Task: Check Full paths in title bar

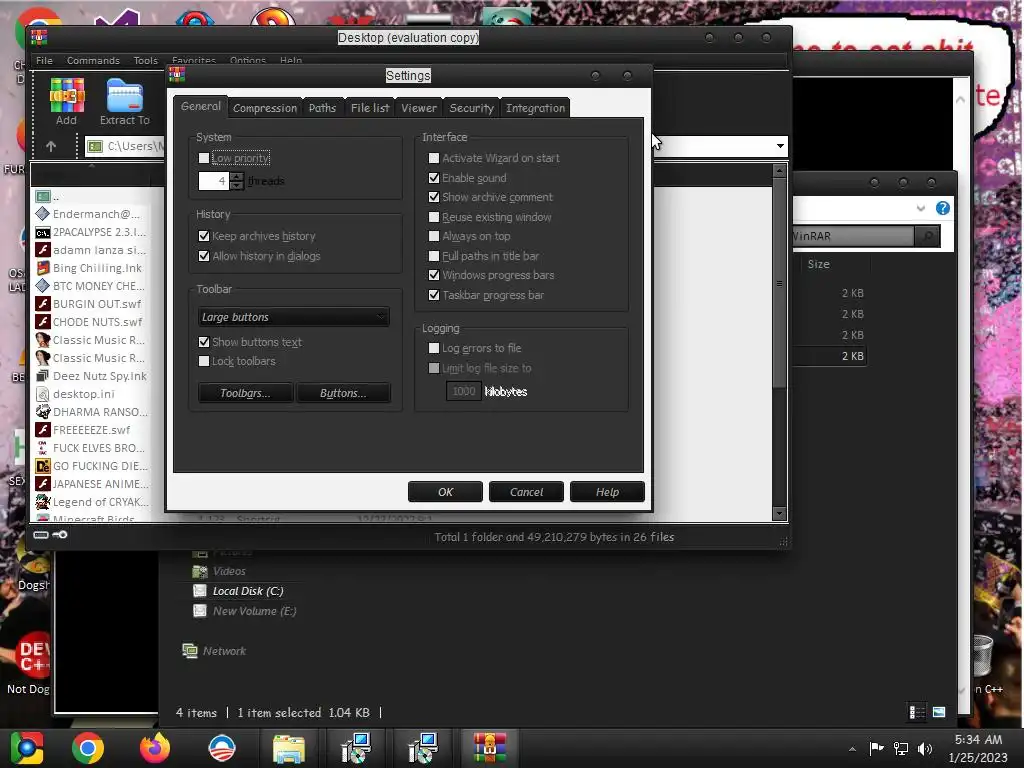Action: tap(434, 256)
